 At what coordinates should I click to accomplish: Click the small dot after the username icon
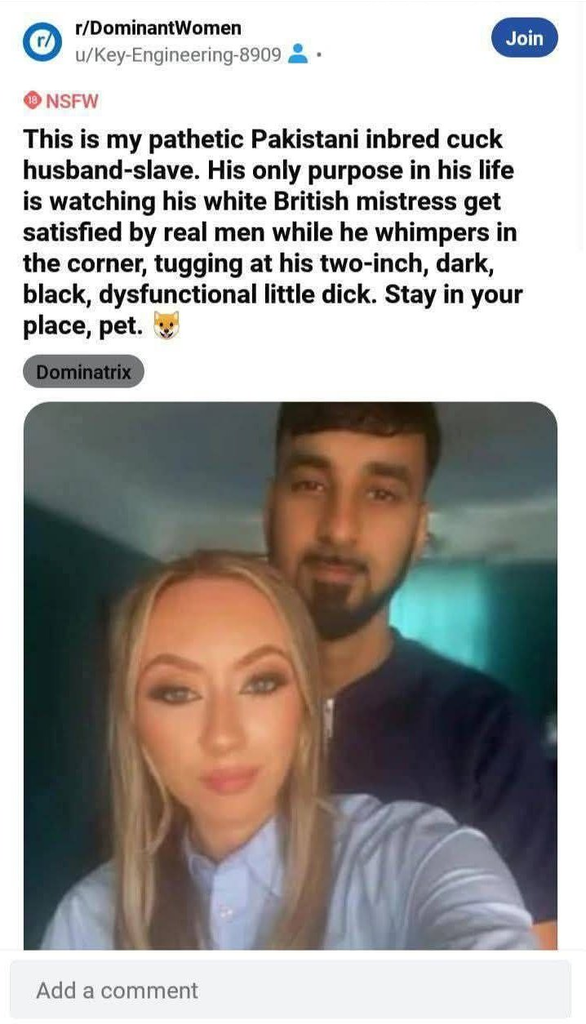[318, 54]
